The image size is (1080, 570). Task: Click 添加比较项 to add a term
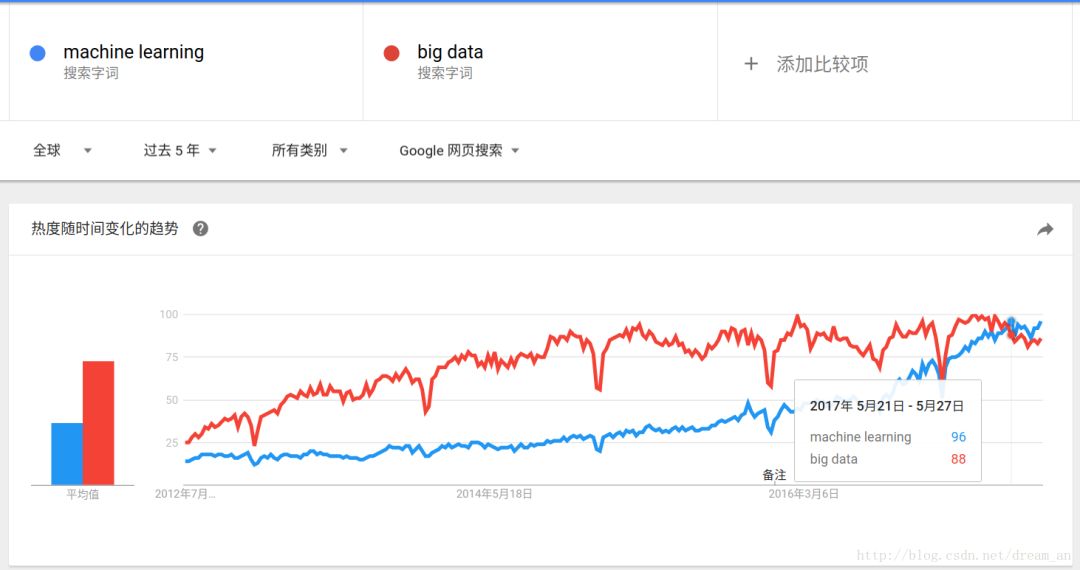pos(822,64)
